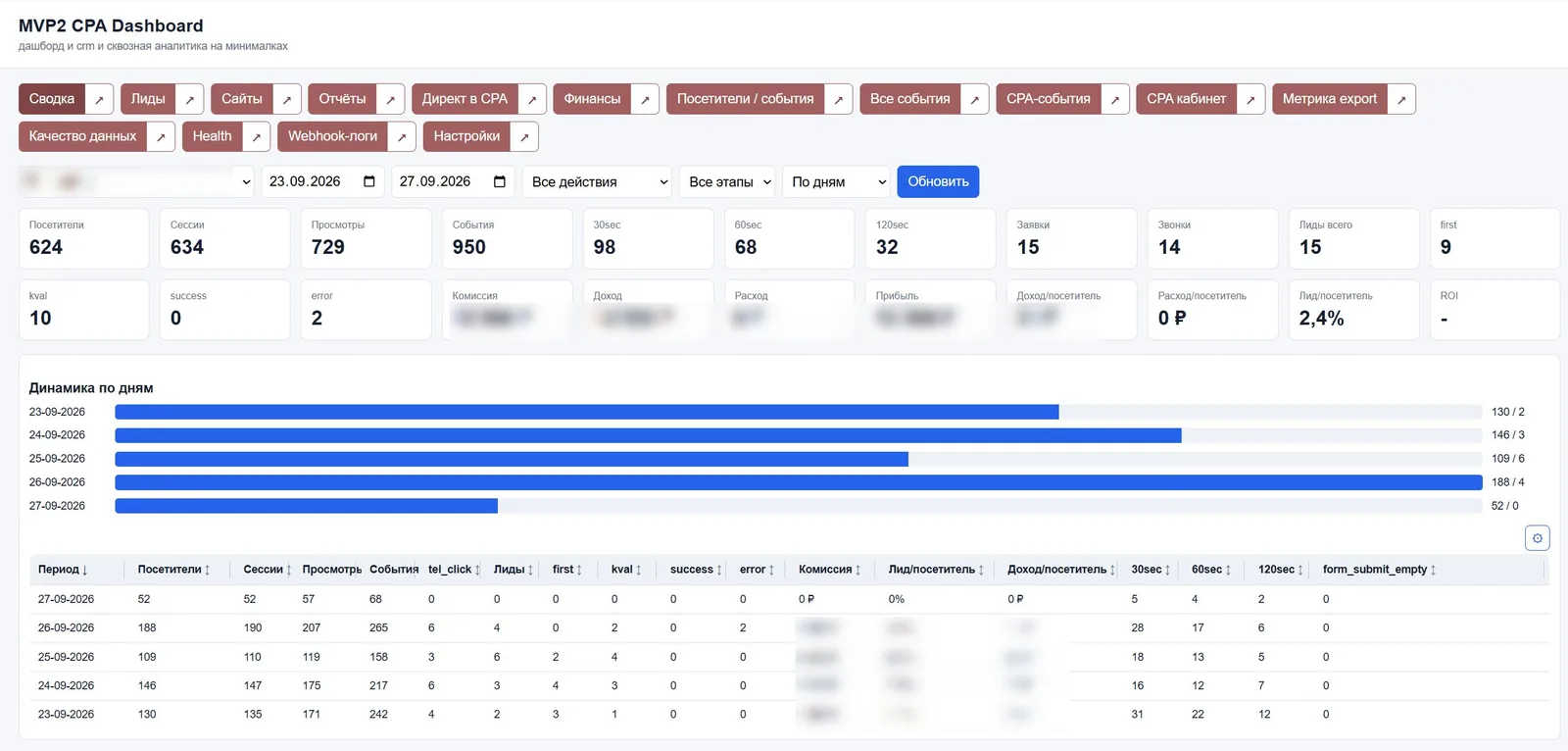Open Health external arrow icon

coord(256,136)
